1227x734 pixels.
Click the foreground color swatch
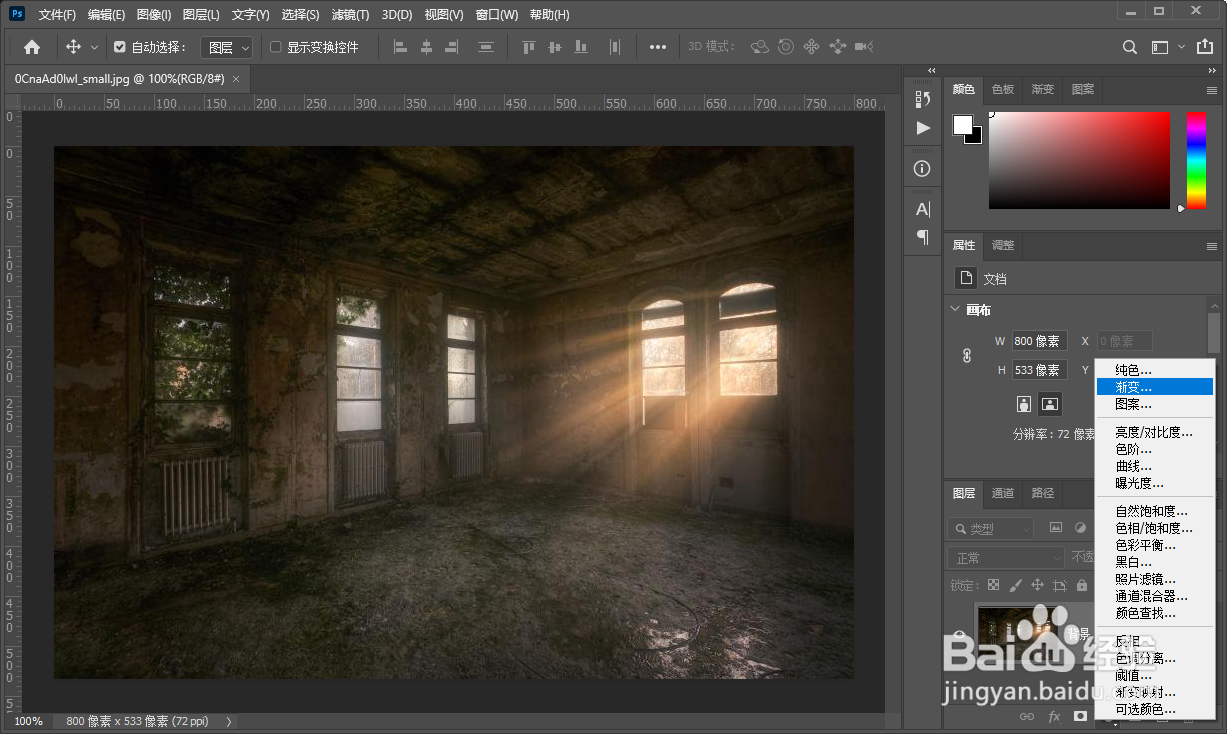click(963, 125)
